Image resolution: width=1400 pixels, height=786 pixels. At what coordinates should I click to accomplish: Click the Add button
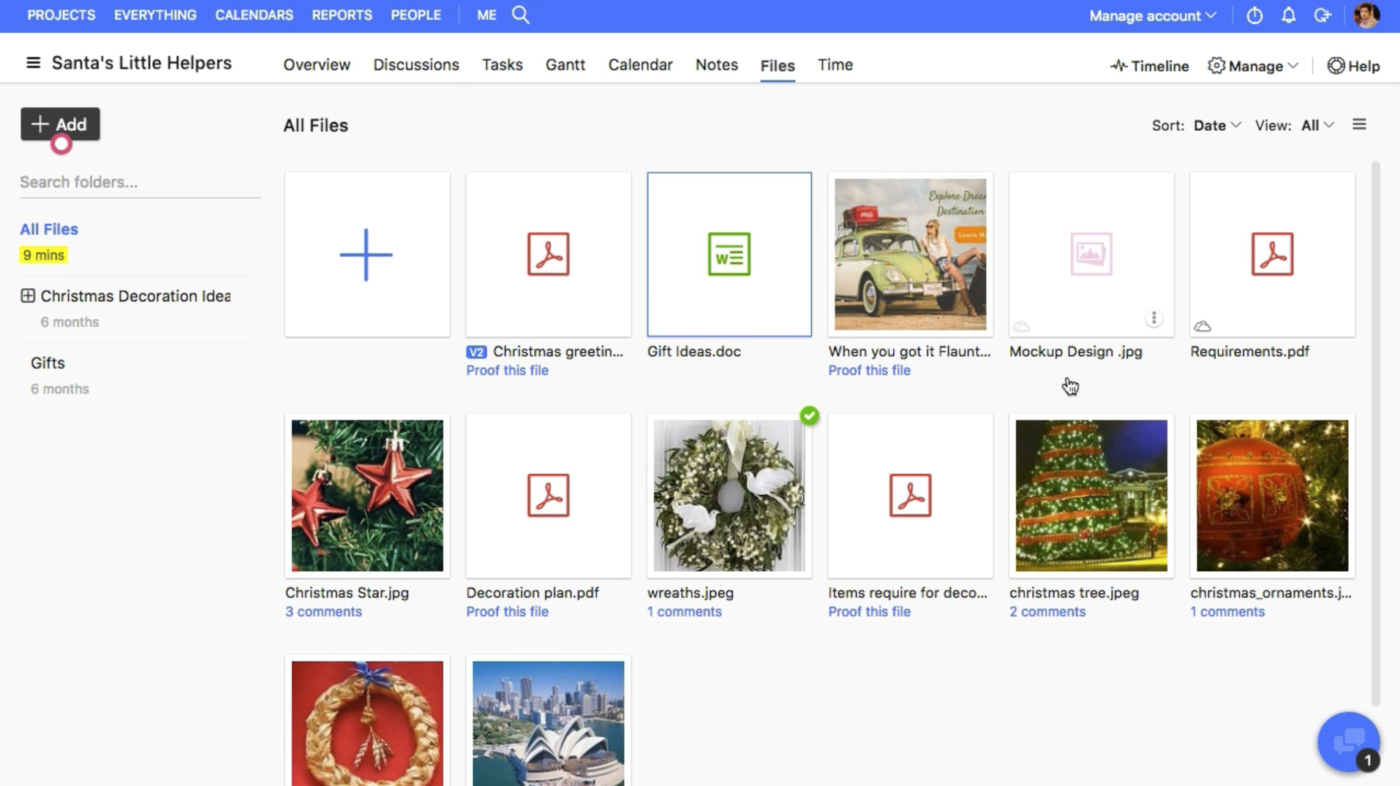tap(60, 124)
